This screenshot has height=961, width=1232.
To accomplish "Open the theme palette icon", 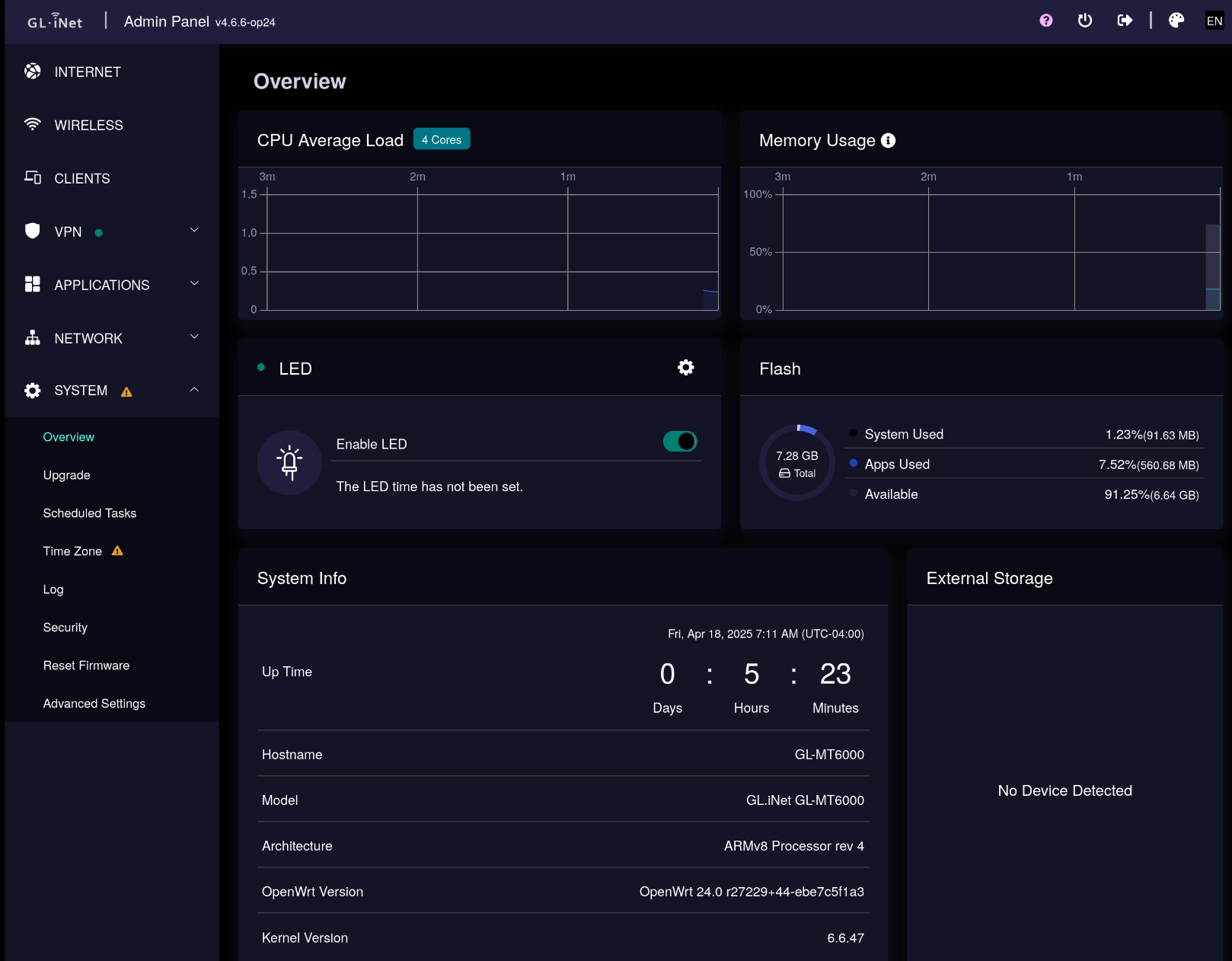I will point(1176,21).
